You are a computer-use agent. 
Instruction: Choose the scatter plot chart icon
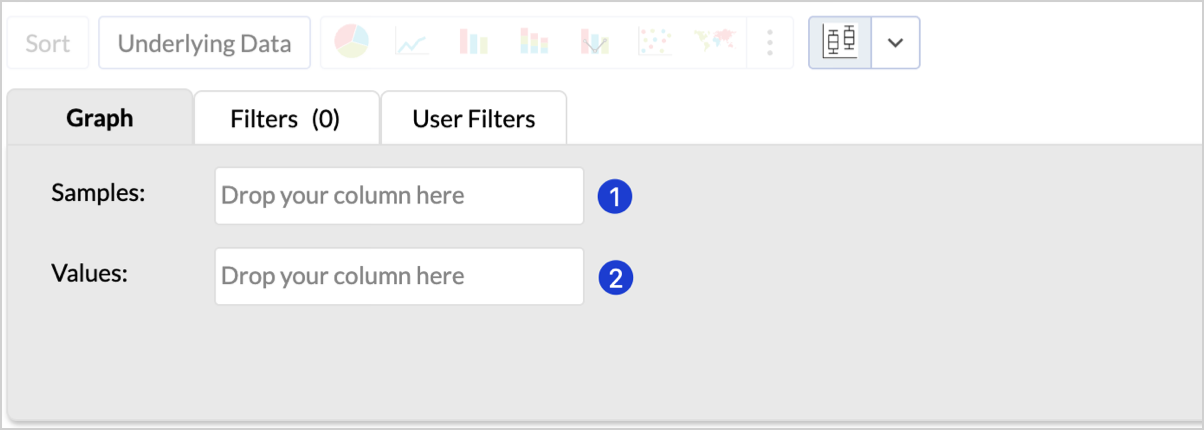[x=654, y=42]
